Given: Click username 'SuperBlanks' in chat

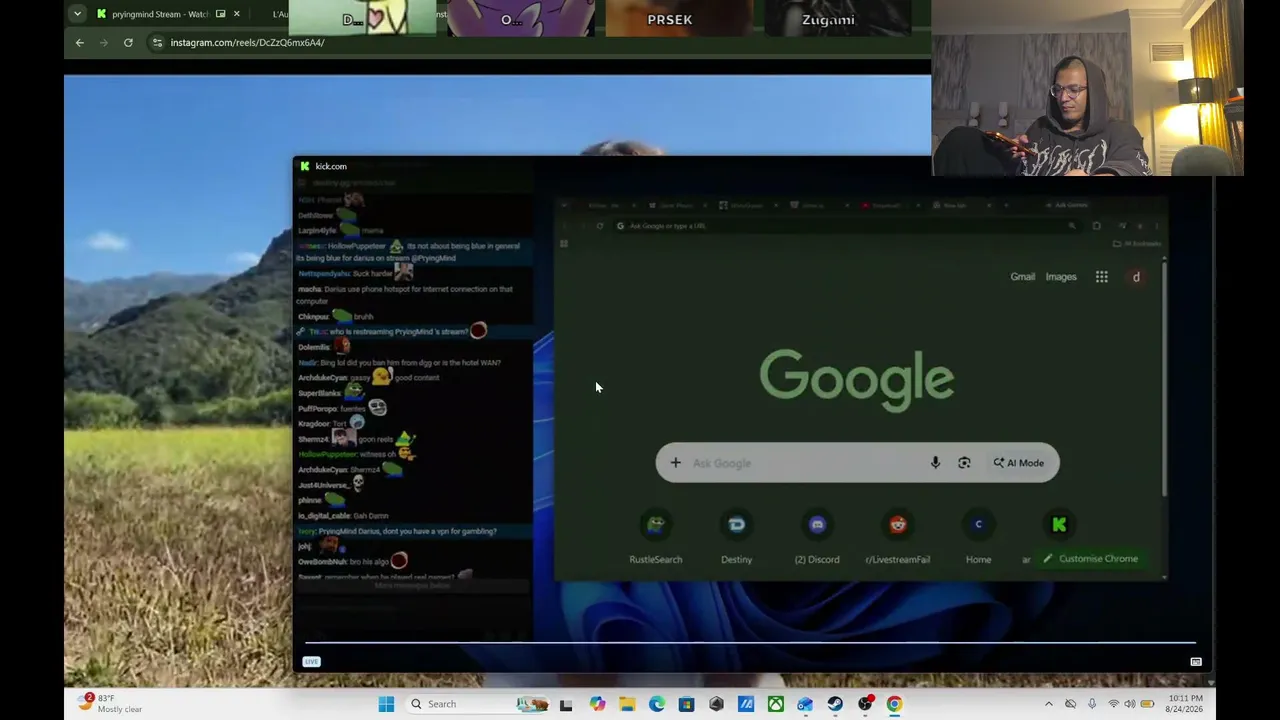Looking at the screenshot, I should [x=320, y=393].
